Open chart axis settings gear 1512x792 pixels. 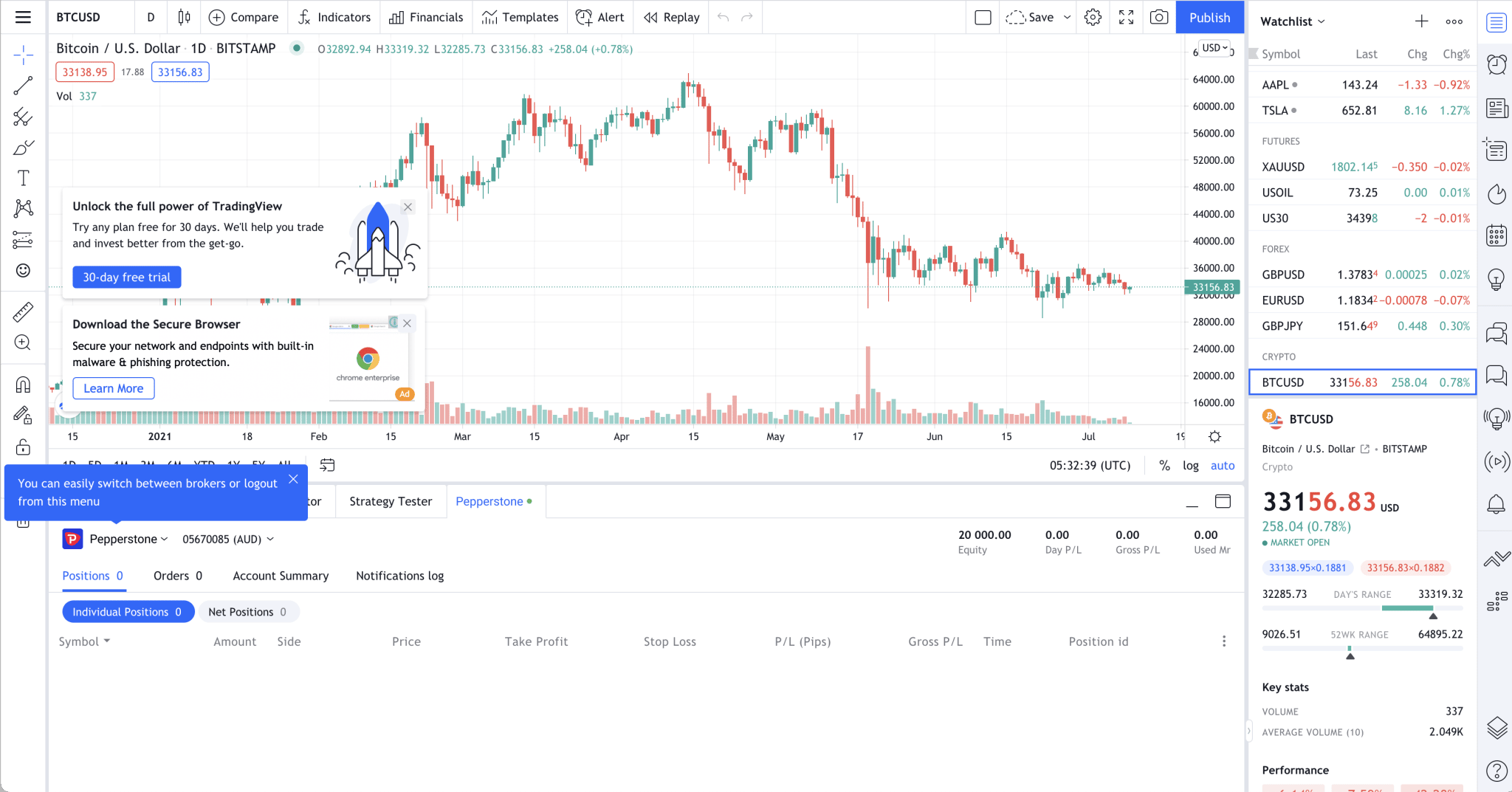(1214, 436)
